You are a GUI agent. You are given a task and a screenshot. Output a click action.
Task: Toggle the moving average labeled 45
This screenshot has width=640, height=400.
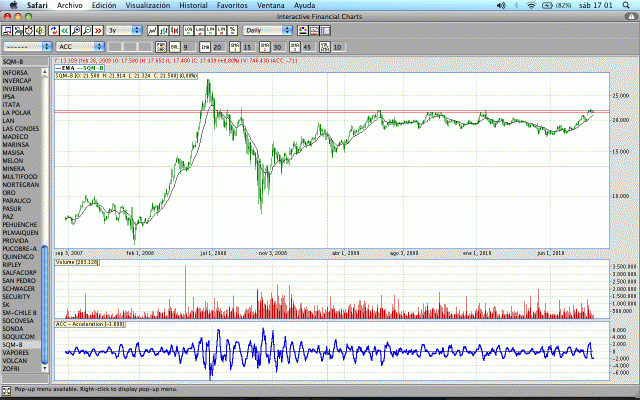[308, 47]
